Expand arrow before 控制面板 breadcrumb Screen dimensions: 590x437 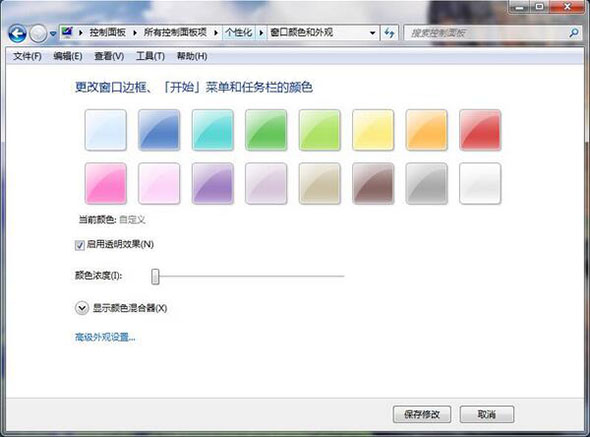tap(81, 33)
